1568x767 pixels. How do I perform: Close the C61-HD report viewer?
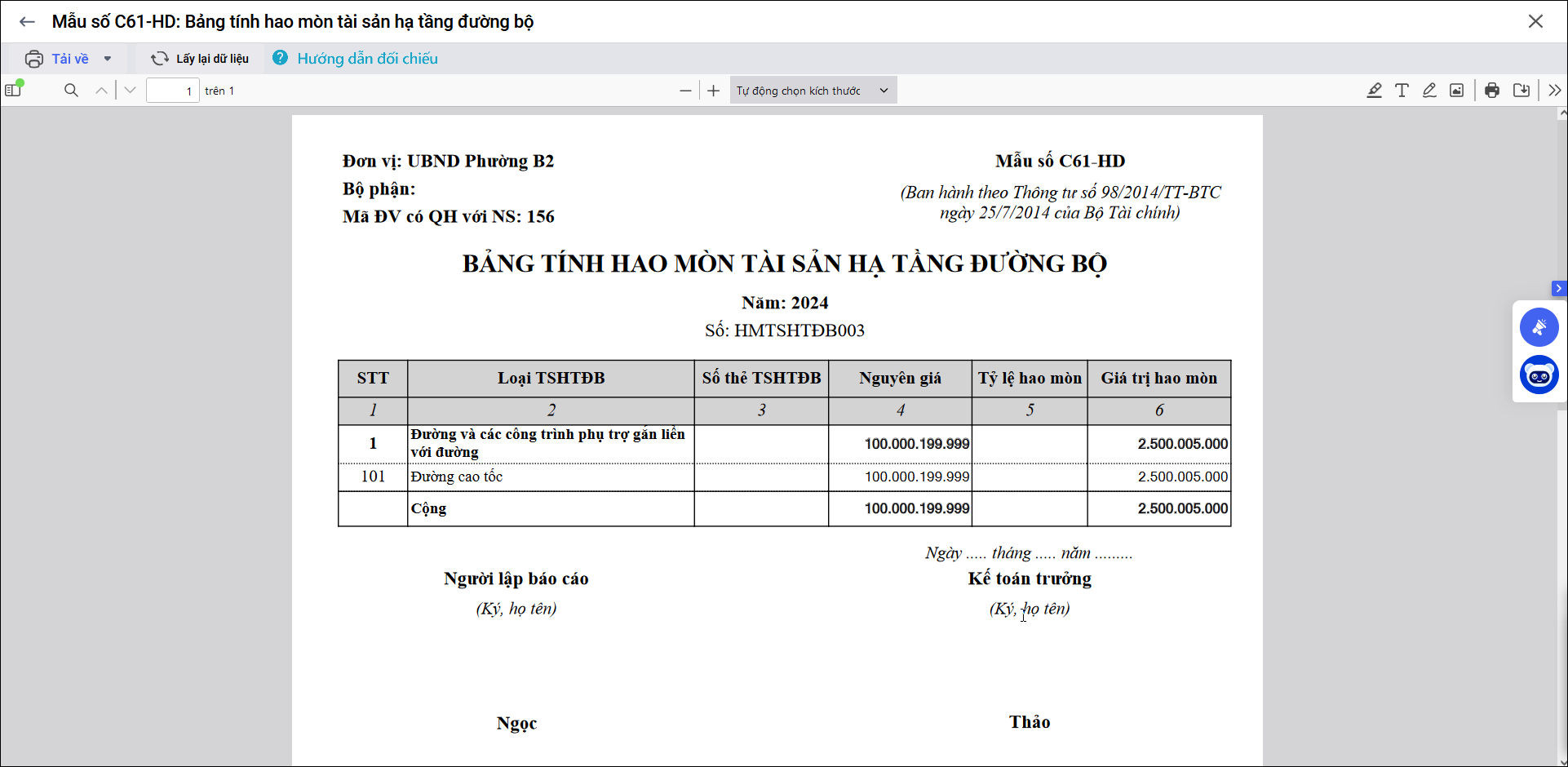[x=1535, y=22]
